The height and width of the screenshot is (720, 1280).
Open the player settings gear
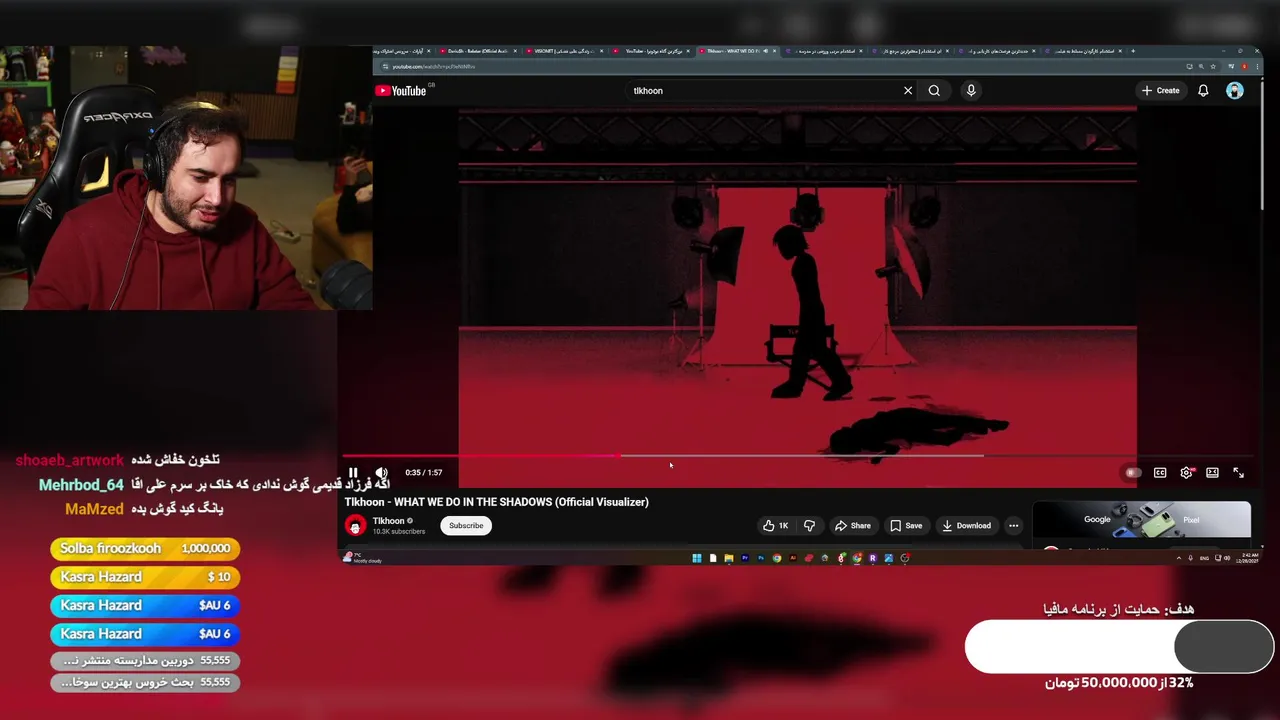pos(1186,473)
